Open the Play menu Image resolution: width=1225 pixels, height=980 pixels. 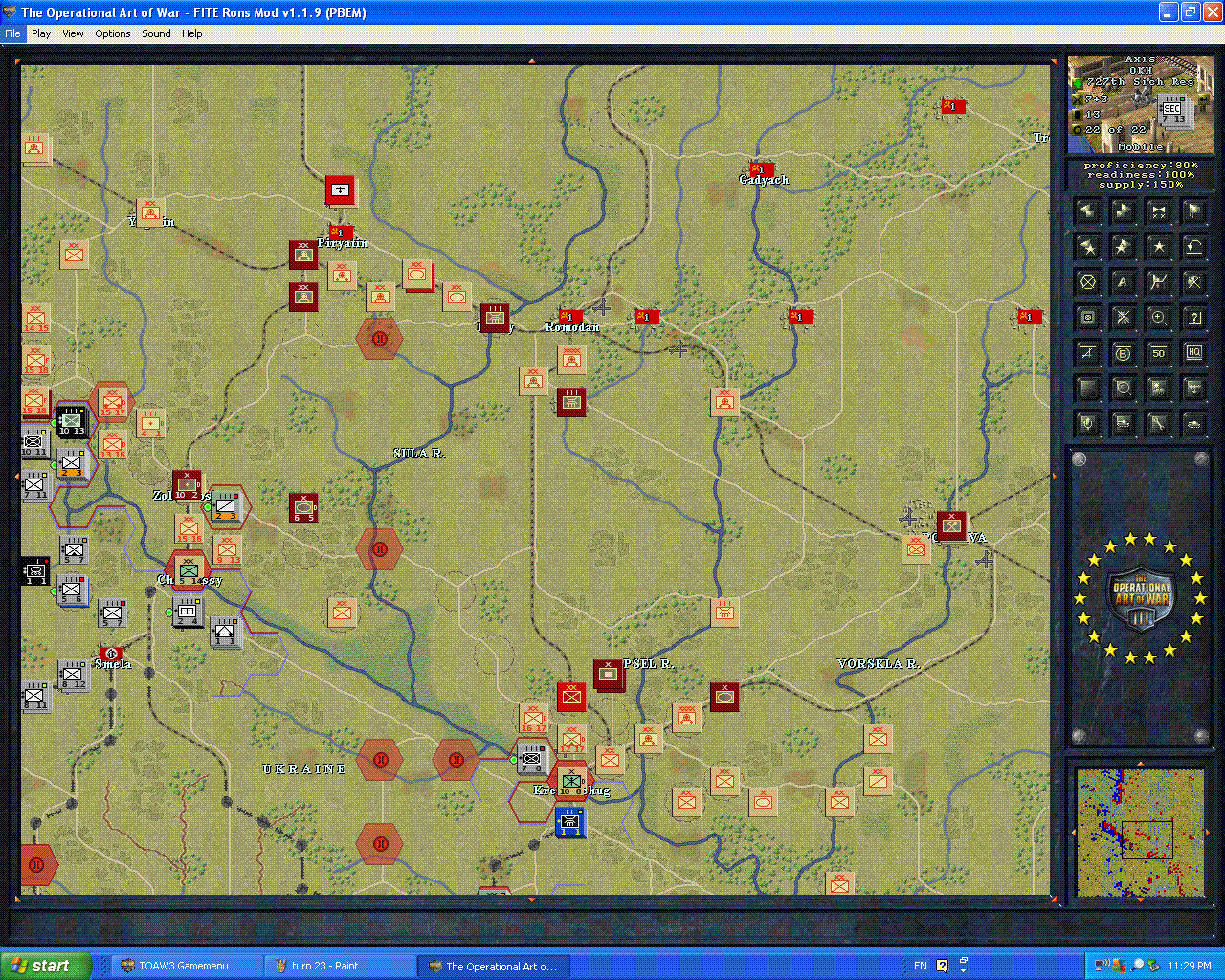41,33
